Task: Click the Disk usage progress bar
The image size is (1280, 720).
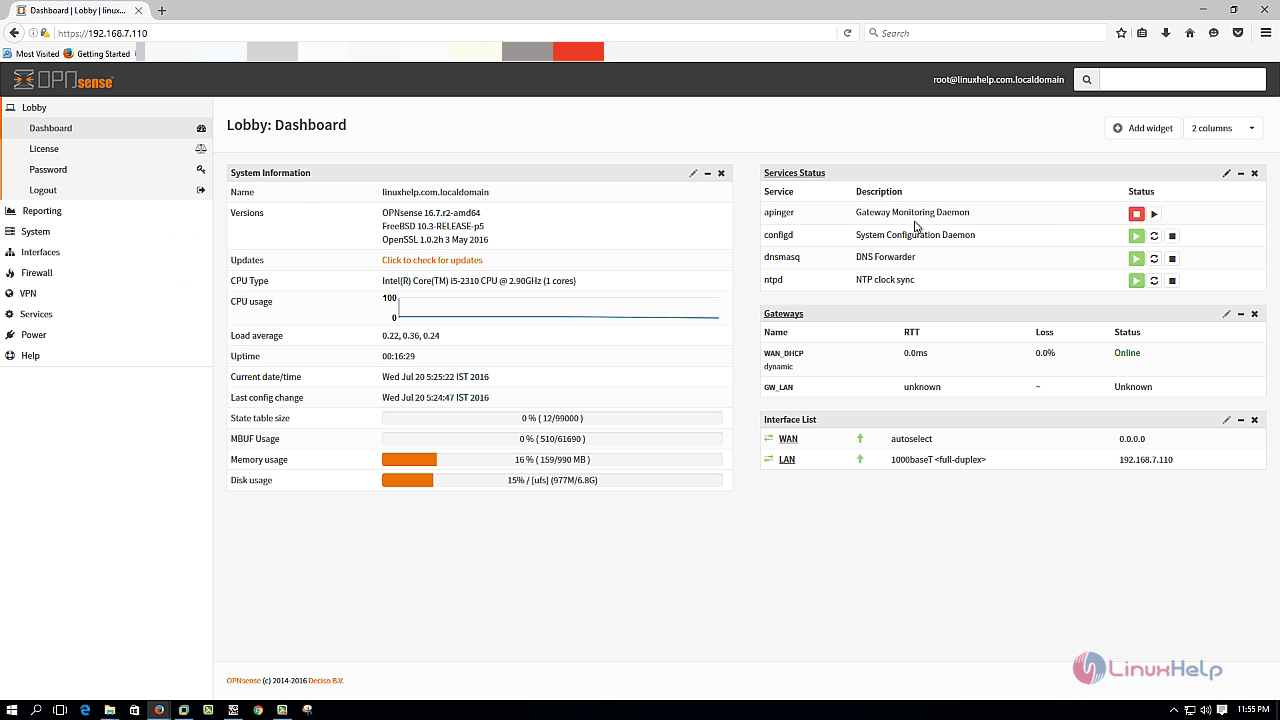Action: click(x=552, y=480)
